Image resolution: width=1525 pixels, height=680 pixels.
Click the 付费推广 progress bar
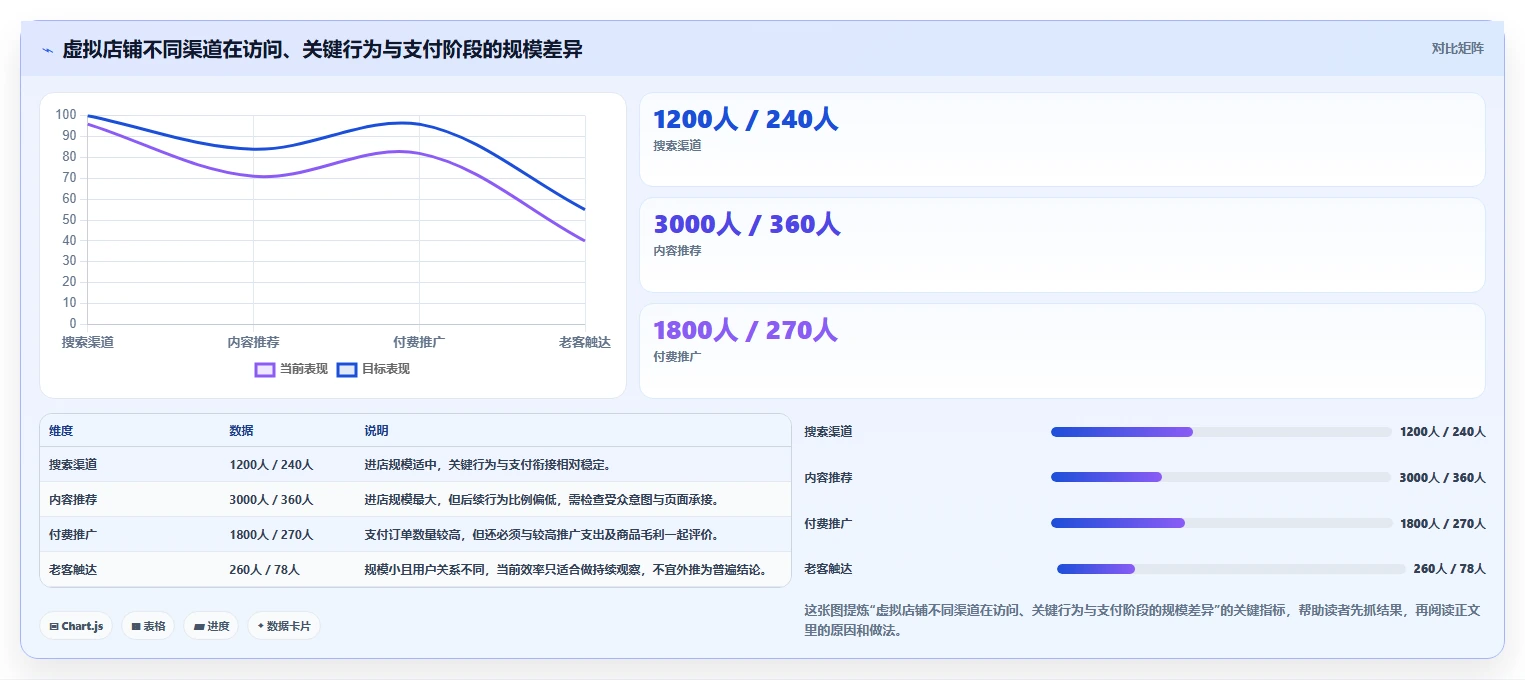coord(1221,523)
